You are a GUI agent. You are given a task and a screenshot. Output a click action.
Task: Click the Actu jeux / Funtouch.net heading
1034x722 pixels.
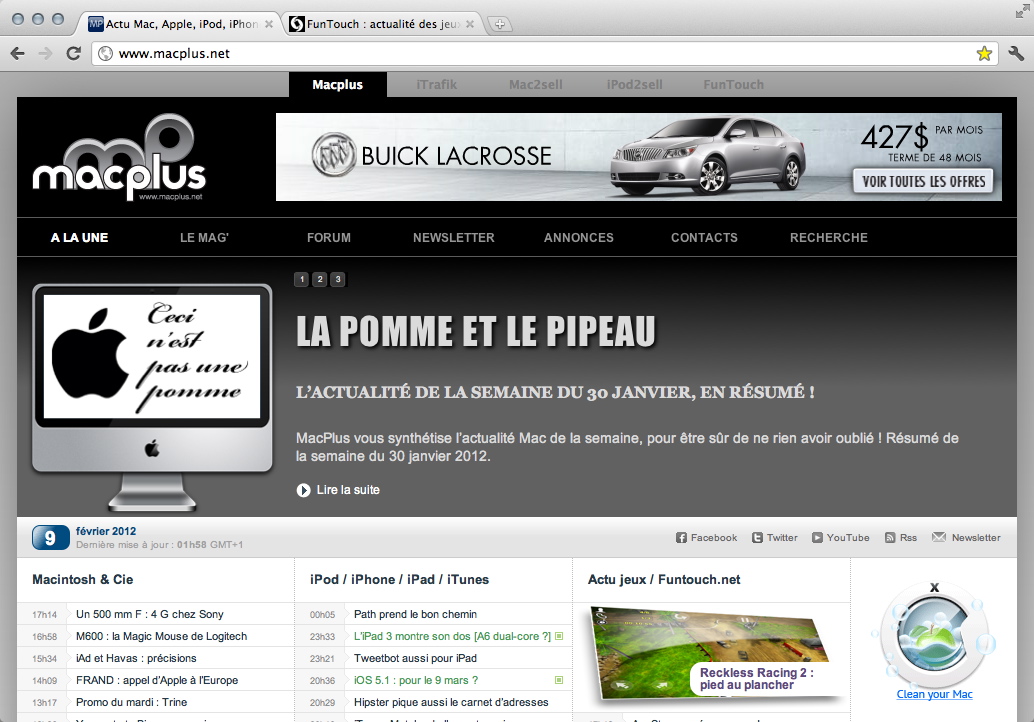click(664, 580)
